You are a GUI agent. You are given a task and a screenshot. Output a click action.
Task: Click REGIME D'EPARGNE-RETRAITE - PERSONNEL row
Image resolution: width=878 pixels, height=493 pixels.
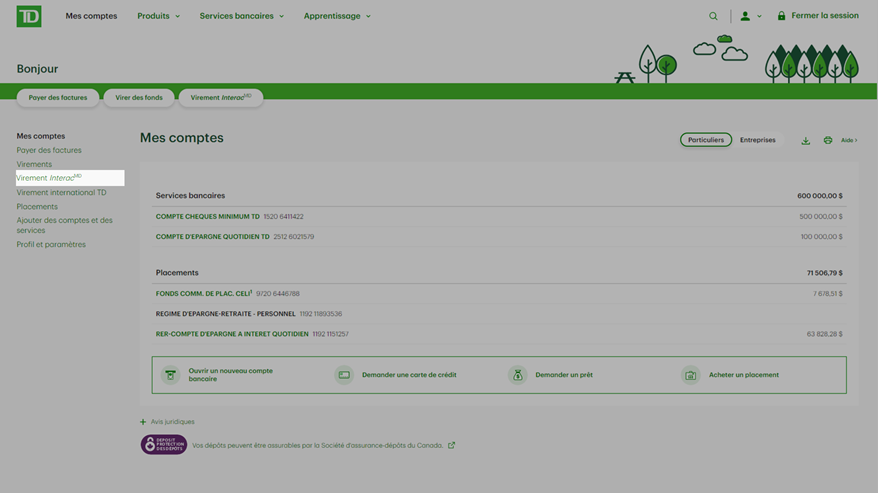coord(499,314)
